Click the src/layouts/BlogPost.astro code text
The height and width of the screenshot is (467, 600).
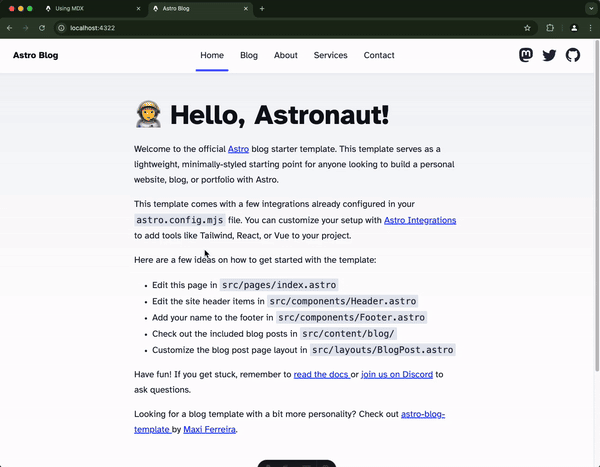pyautogui.click(x=383, y=350)
